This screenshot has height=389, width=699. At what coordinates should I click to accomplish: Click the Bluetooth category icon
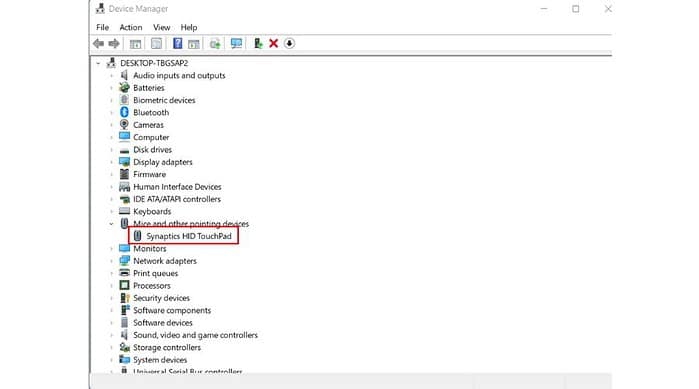click(124, 112)
